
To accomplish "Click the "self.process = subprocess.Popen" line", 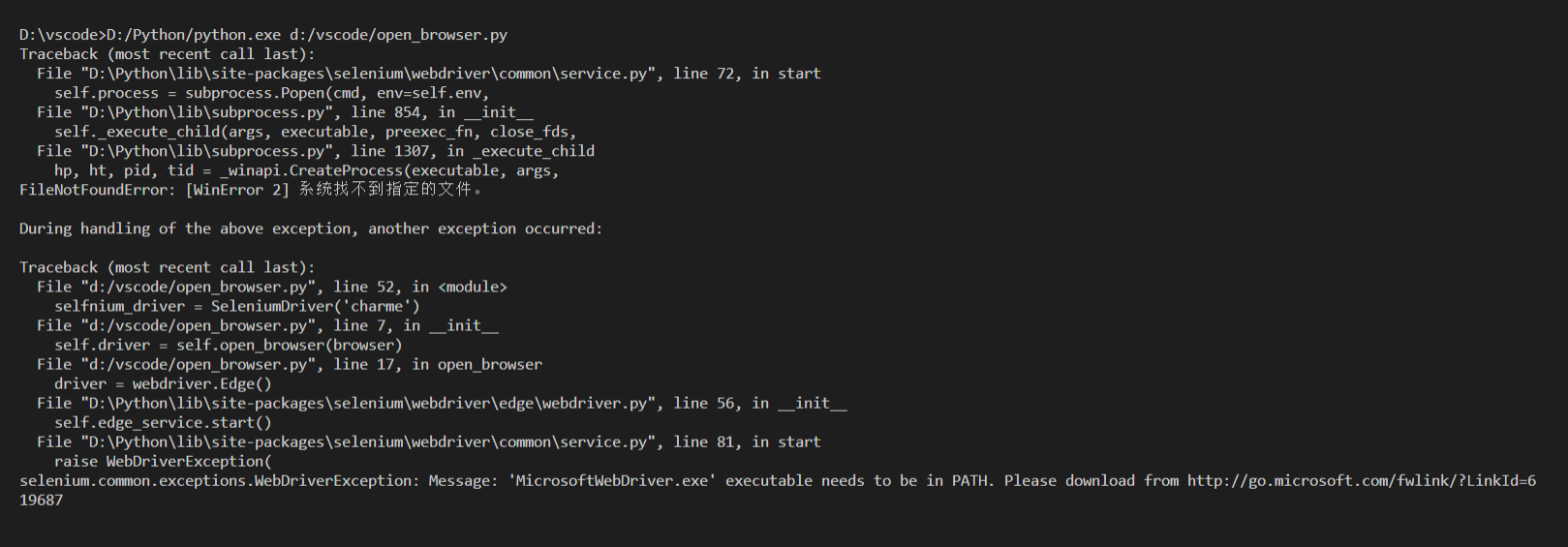I will (x=271, y=93).
